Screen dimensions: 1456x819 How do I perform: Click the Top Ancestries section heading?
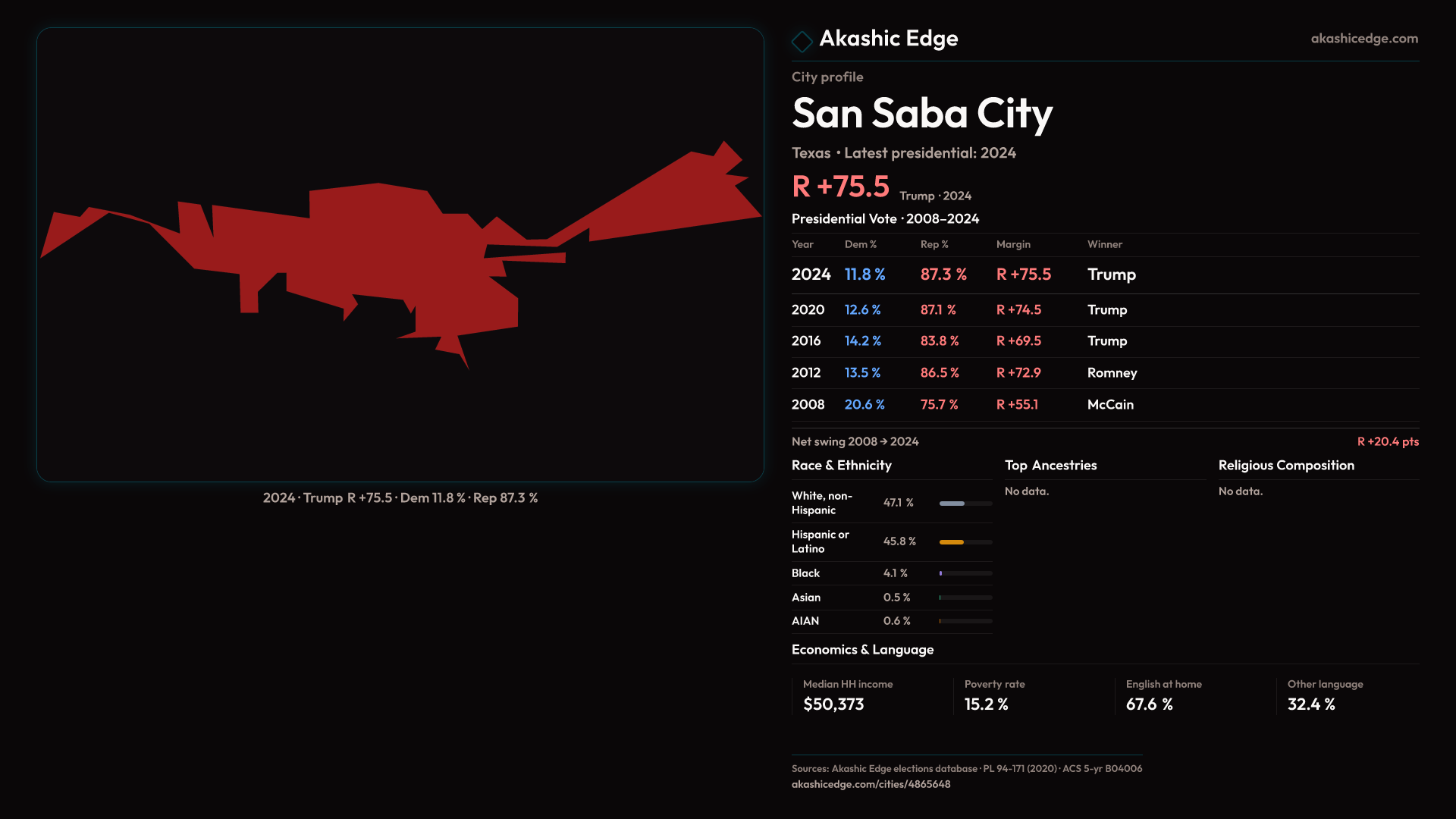[x=1050, y=466]
